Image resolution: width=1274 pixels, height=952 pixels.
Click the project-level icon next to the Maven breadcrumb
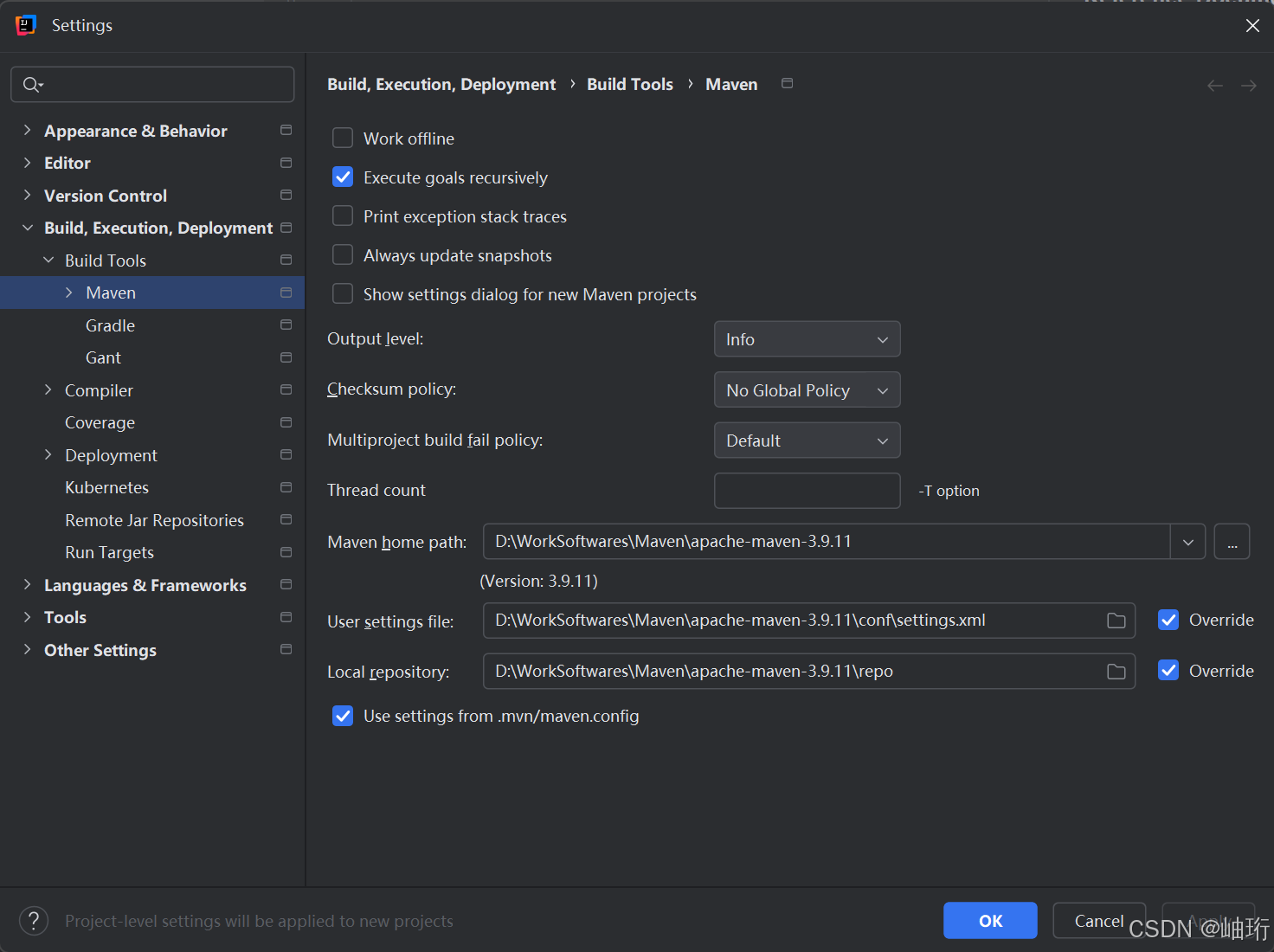coord(787,83)
